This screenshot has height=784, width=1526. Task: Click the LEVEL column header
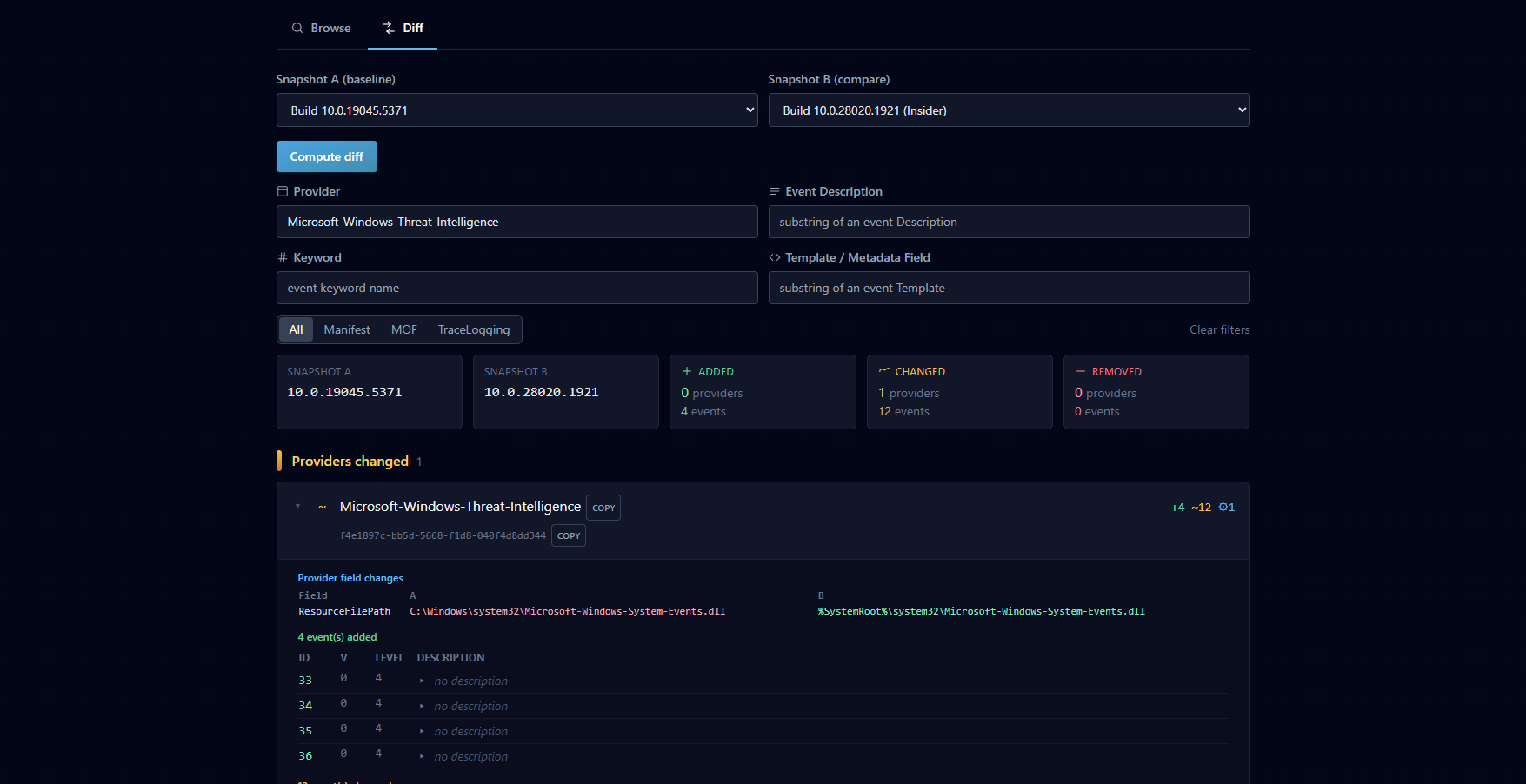(x=390, y=658)
